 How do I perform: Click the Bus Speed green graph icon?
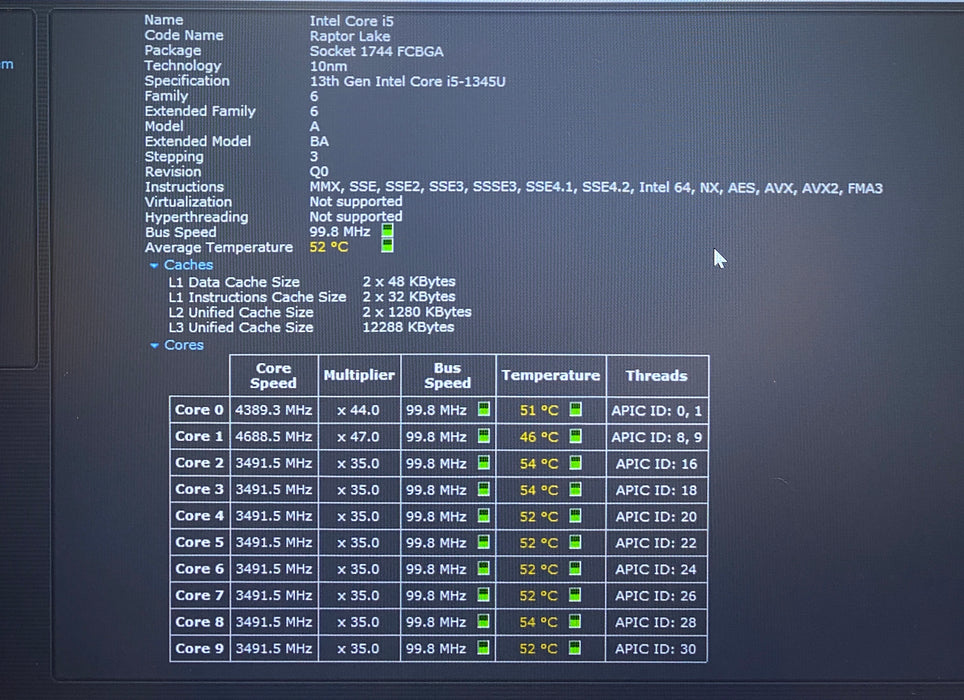[387, 231]
